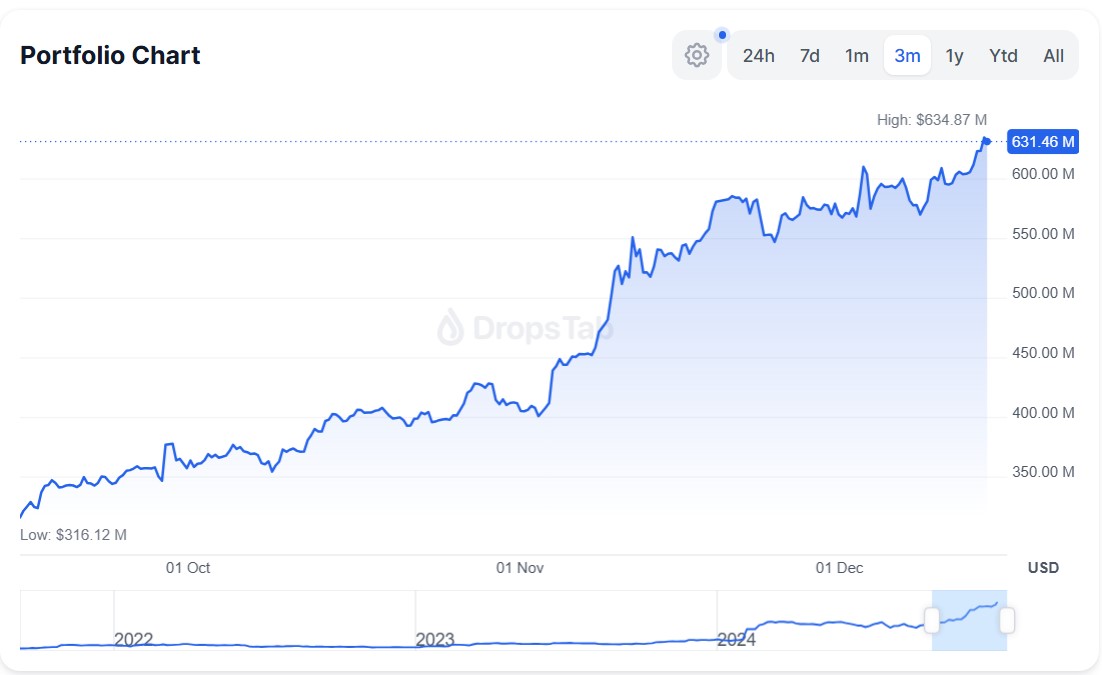Click 2024 in the overview navigator
1102x675 pixels.
736,640
